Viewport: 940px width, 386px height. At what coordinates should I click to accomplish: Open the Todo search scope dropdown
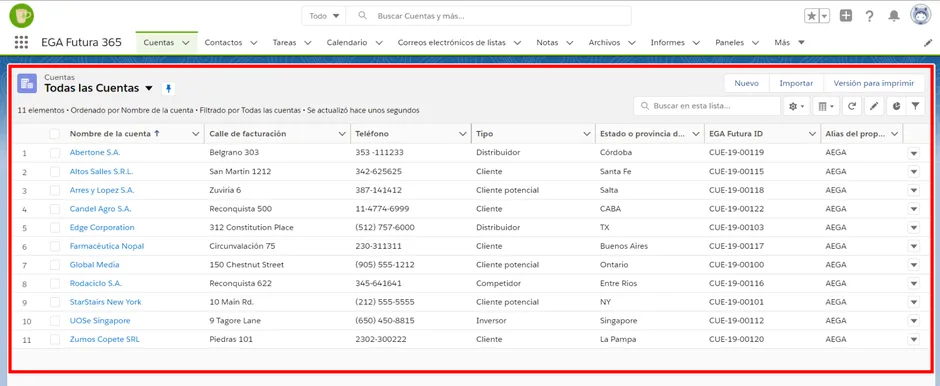pos(324,16)
